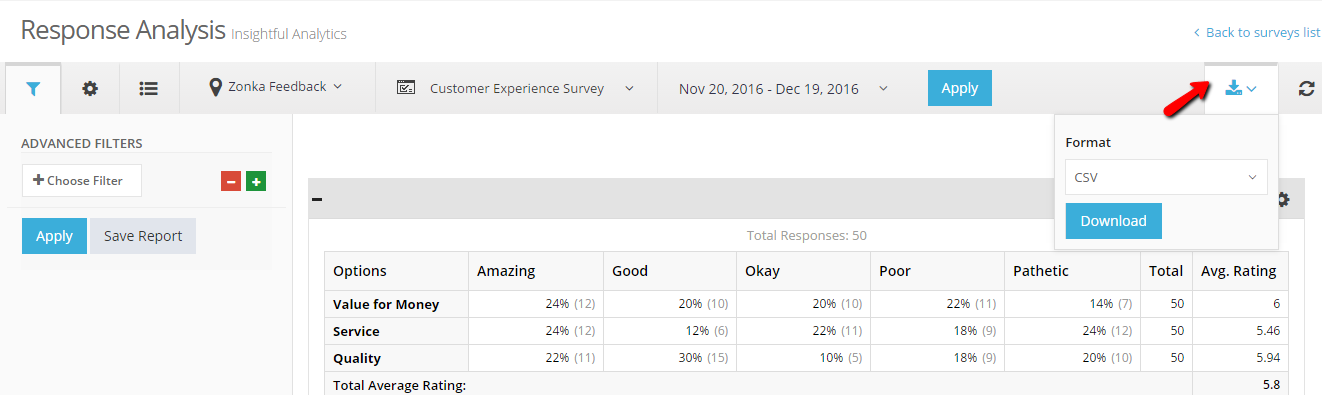
Task: Select the CSV format combo box
Action: (x=1166, y=177)
